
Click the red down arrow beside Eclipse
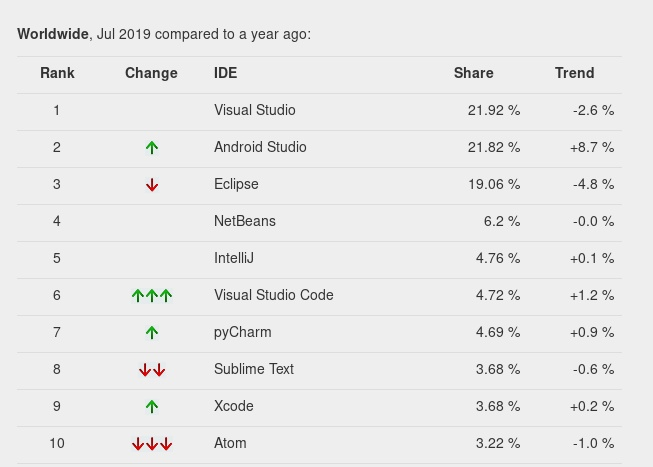(x=152, y=185)
